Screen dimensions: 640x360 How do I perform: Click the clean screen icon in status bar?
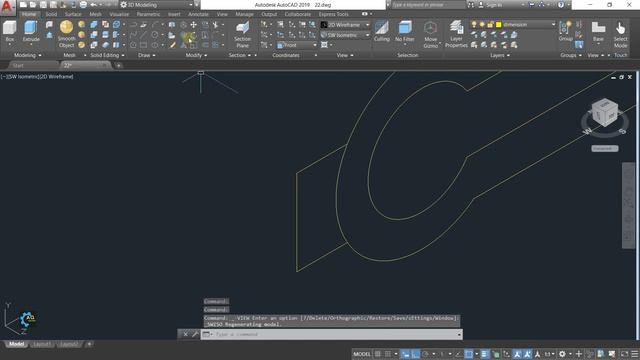pyautogui.click(x=624, y=354)
